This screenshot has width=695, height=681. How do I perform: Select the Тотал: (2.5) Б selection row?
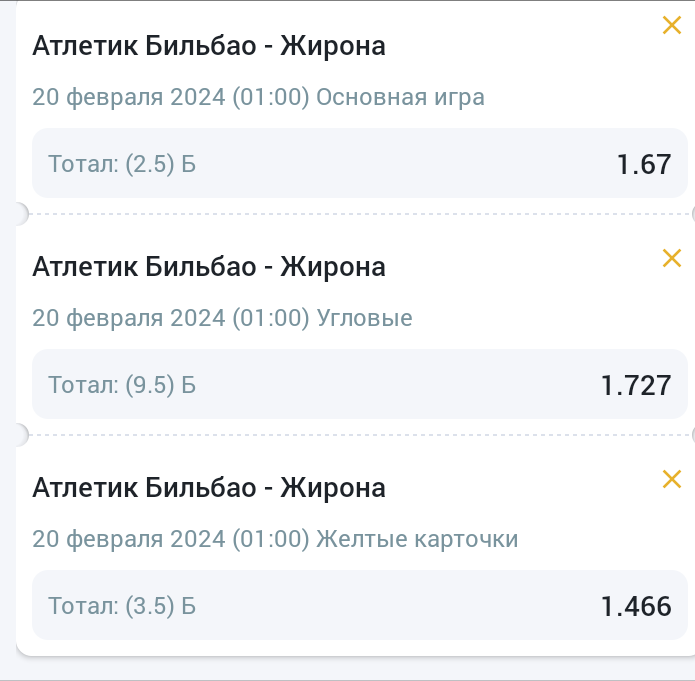(x=359, y=163)
